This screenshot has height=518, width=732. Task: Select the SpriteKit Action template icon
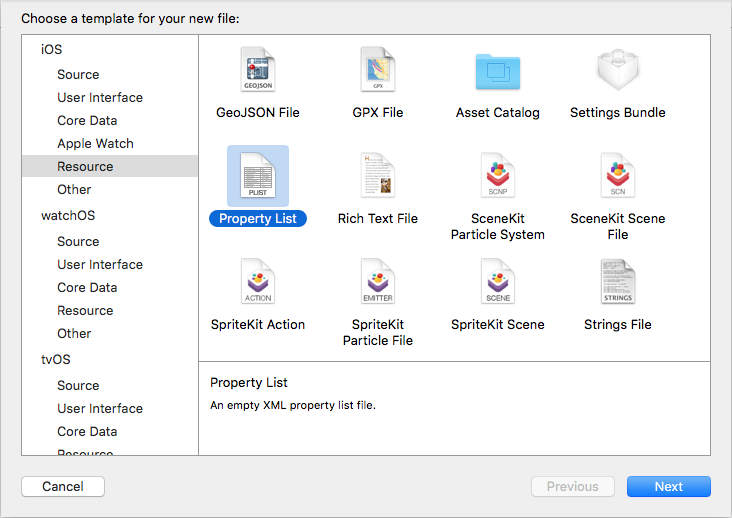point(258,281)
